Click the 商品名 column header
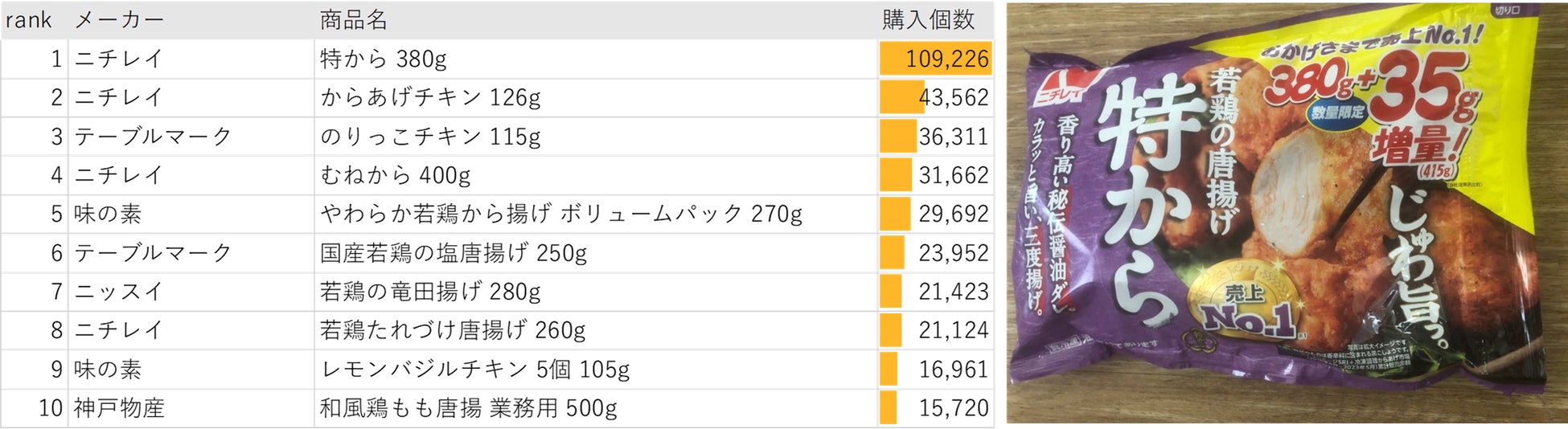This screenshot has height=429, width=1568. pyautogui.click(x=354, y=19)
